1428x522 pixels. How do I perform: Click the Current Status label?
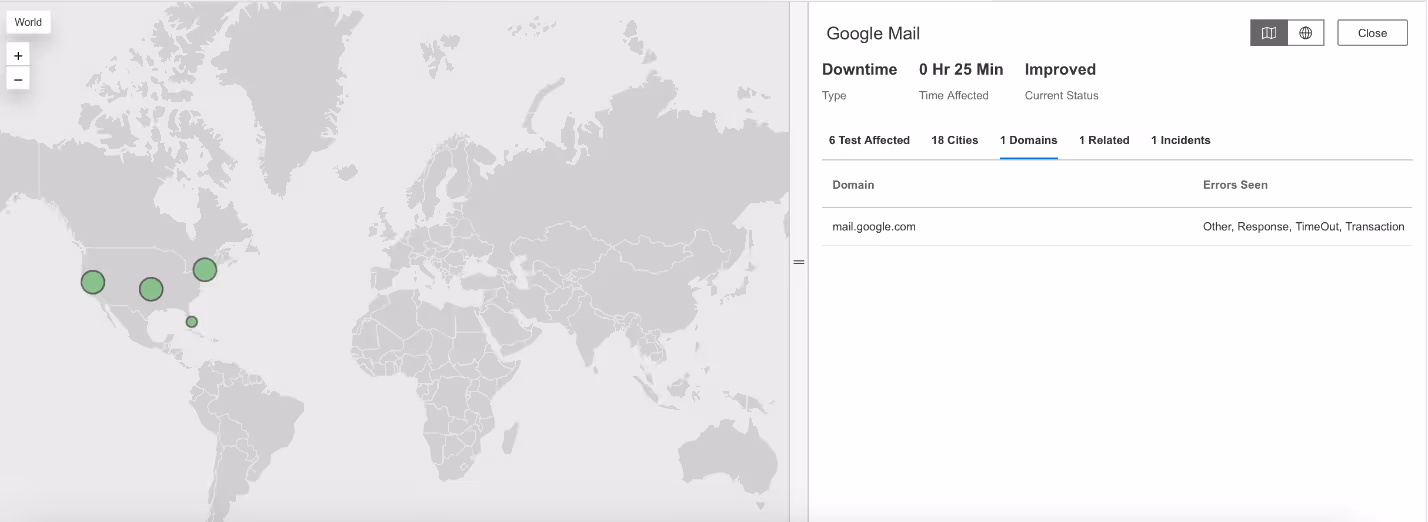pyautogui.click(x=1062, y=96)
